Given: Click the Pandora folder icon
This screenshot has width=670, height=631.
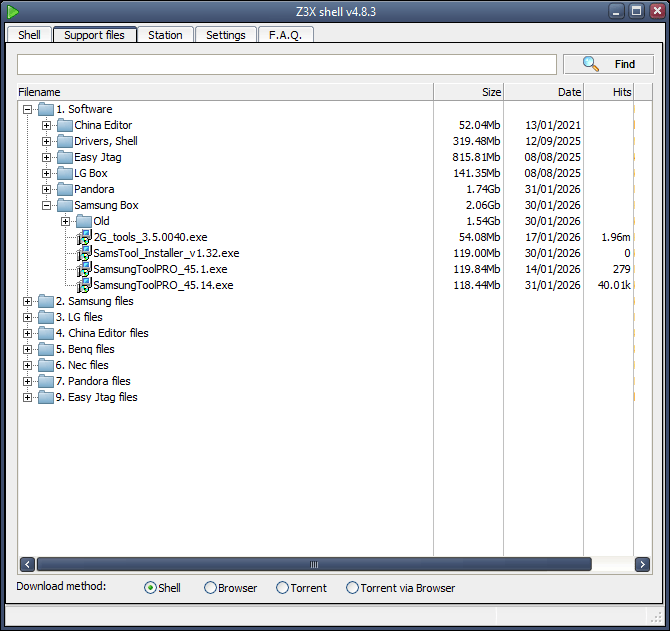Looking at the screenshot, I should tap(65, 189).
